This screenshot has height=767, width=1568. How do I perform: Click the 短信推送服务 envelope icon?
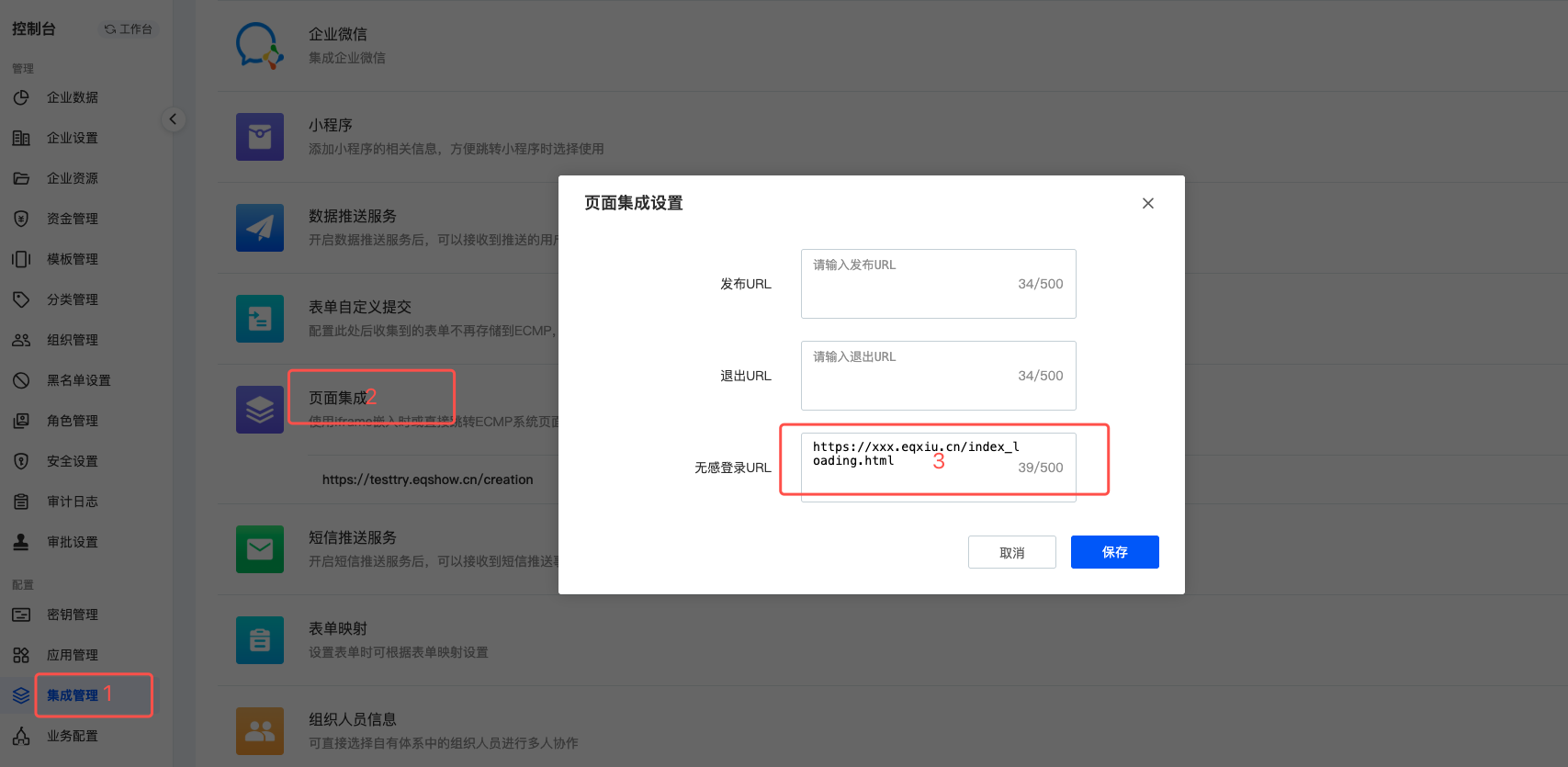point(259,549)
